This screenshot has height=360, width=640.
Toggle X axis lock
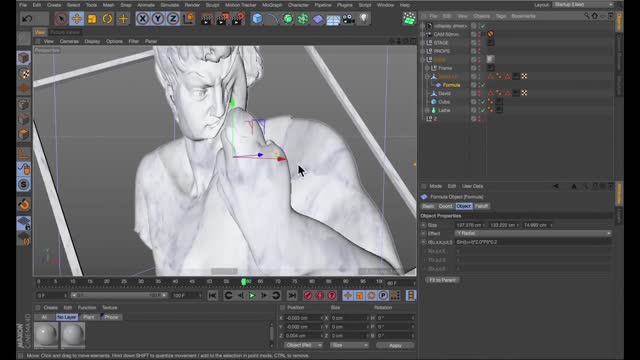tap(142, 19)
